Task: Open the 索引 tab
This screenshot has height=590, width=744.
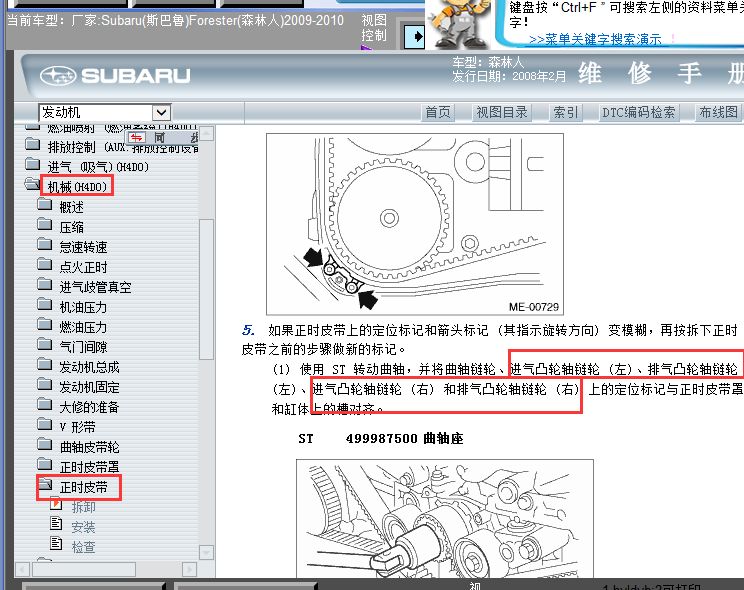Action: [566, 112]
